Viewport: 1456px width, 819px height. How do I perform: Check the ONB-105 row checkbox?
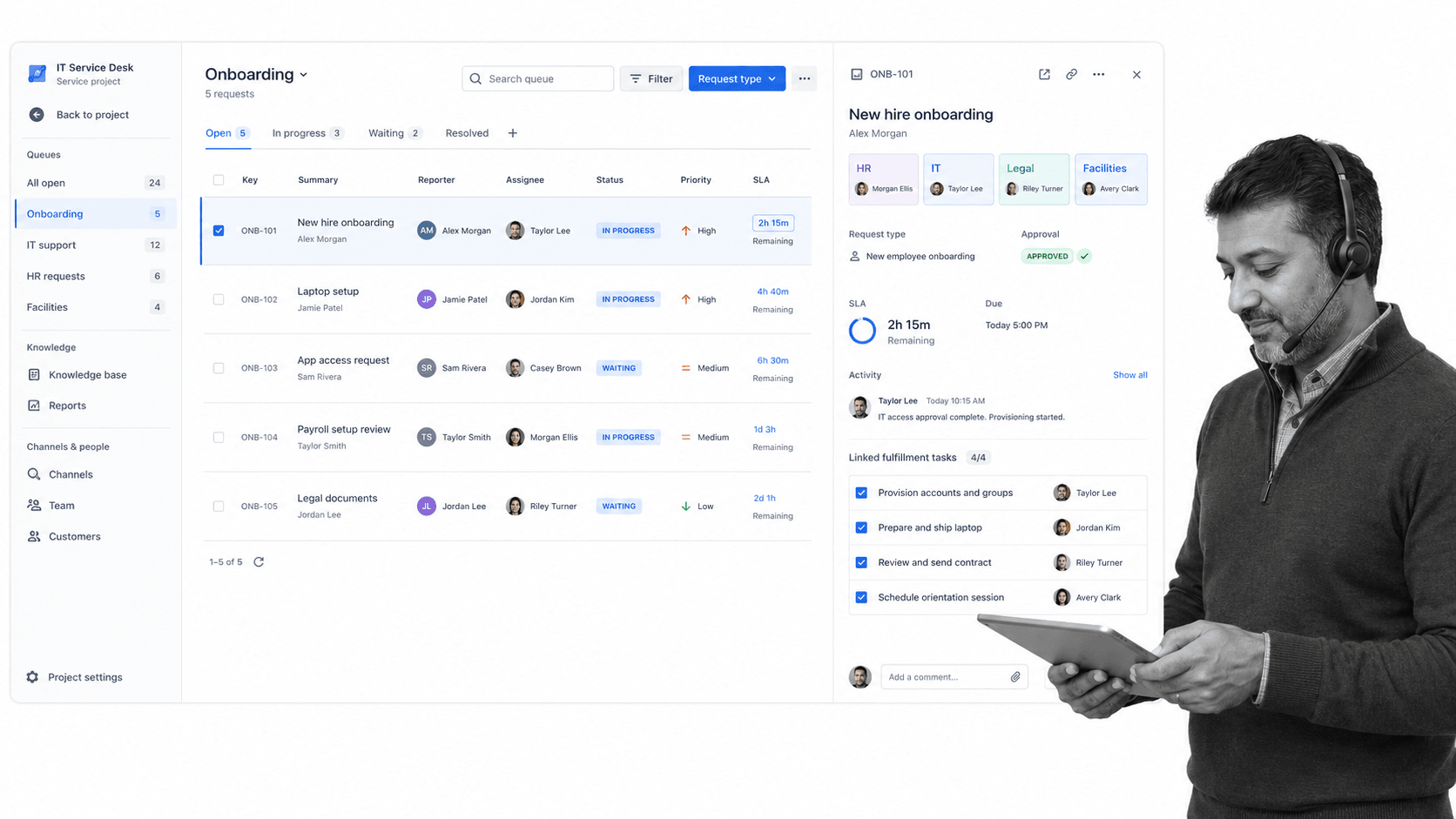(x=219, y=507)
